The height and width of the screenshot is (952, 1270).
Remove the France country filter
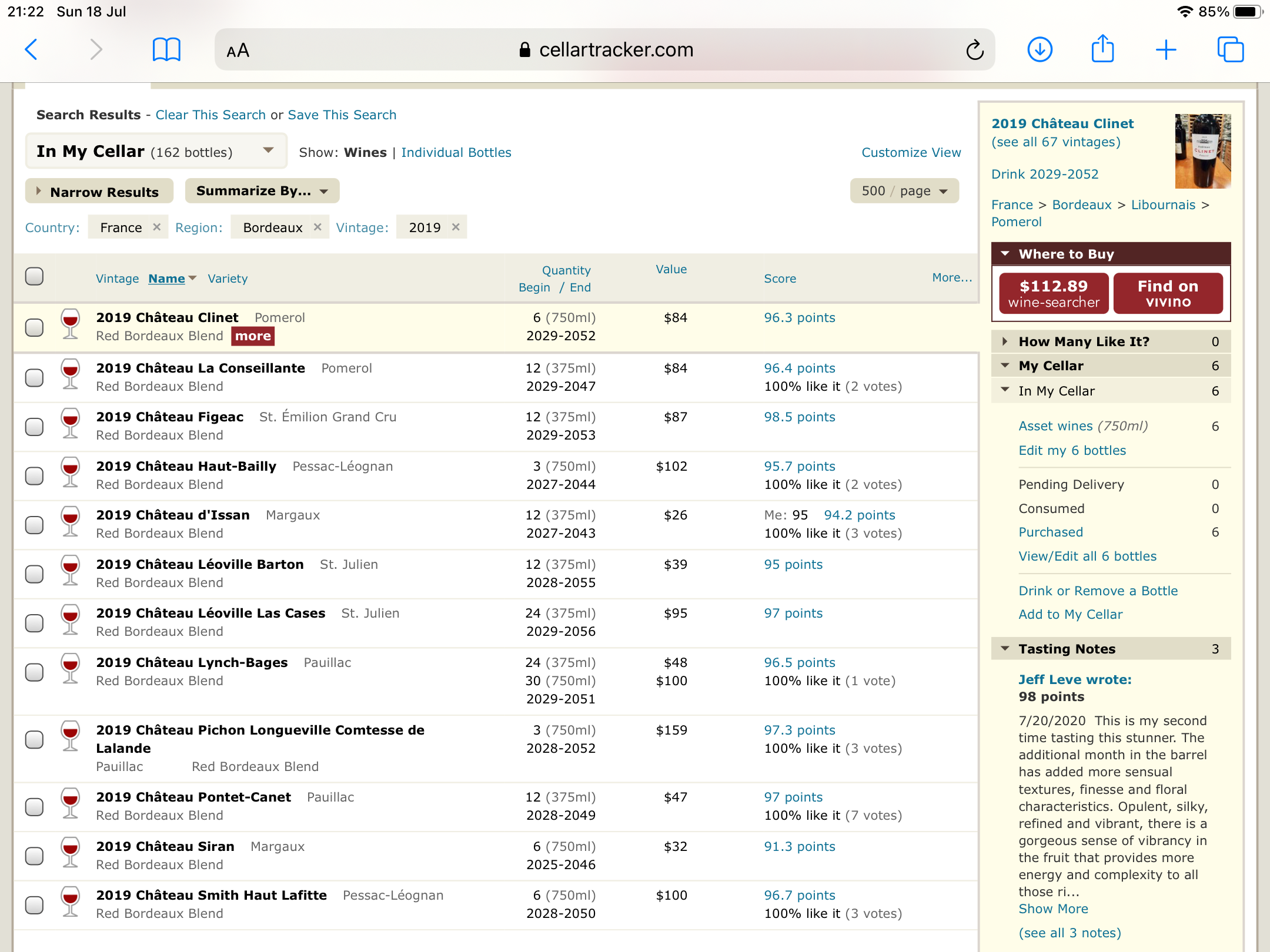click(x=156, y=227)
